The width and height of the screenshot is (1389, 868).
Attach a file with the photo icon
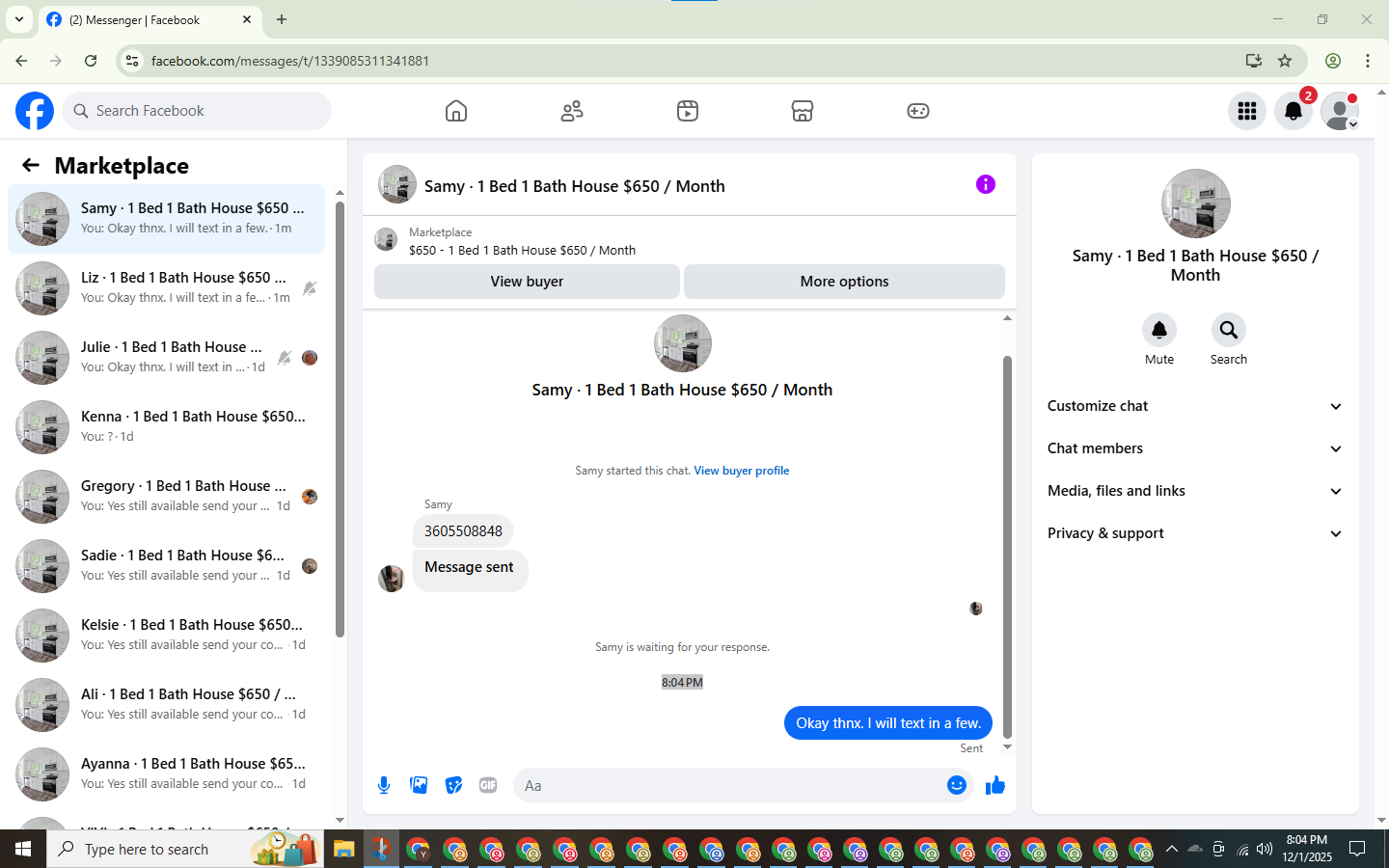(419, 785)
